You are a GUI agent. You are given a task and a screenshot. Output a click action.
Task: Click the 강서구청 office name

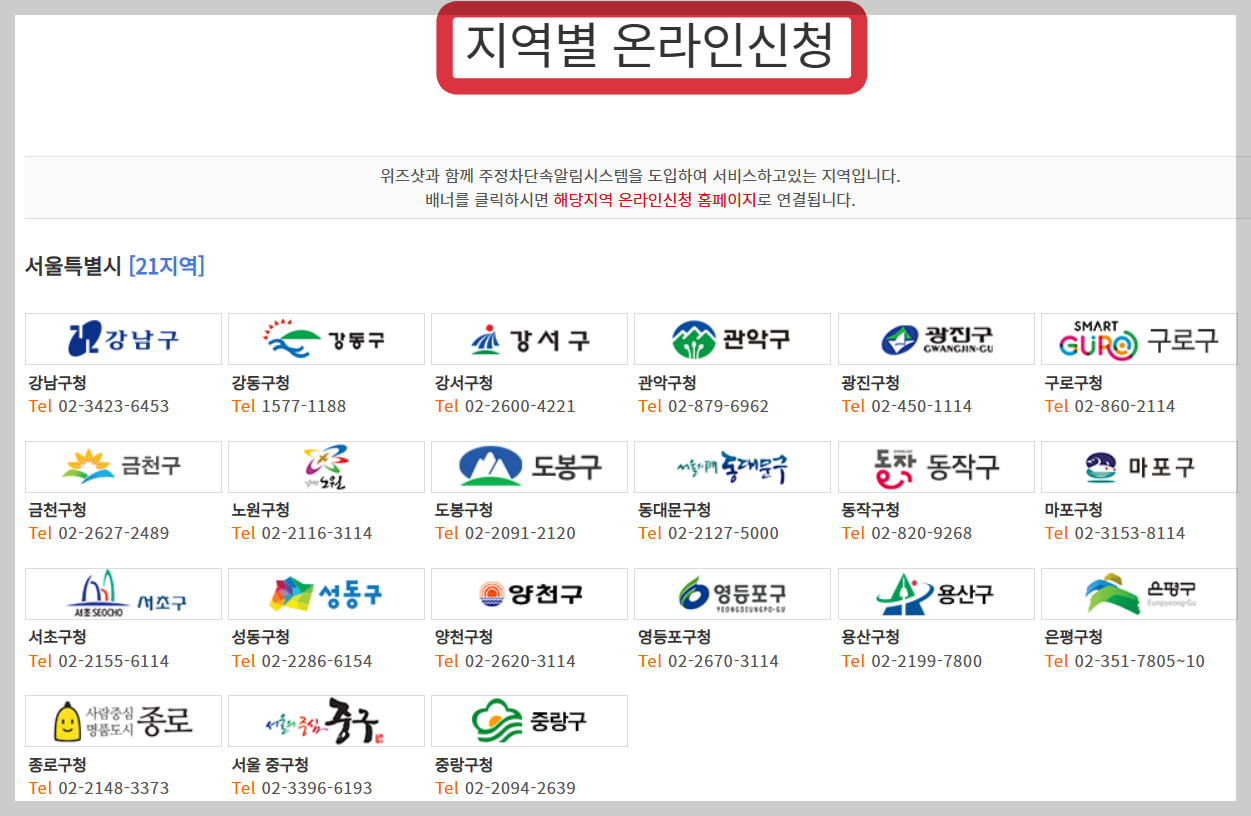click(464, 383)
